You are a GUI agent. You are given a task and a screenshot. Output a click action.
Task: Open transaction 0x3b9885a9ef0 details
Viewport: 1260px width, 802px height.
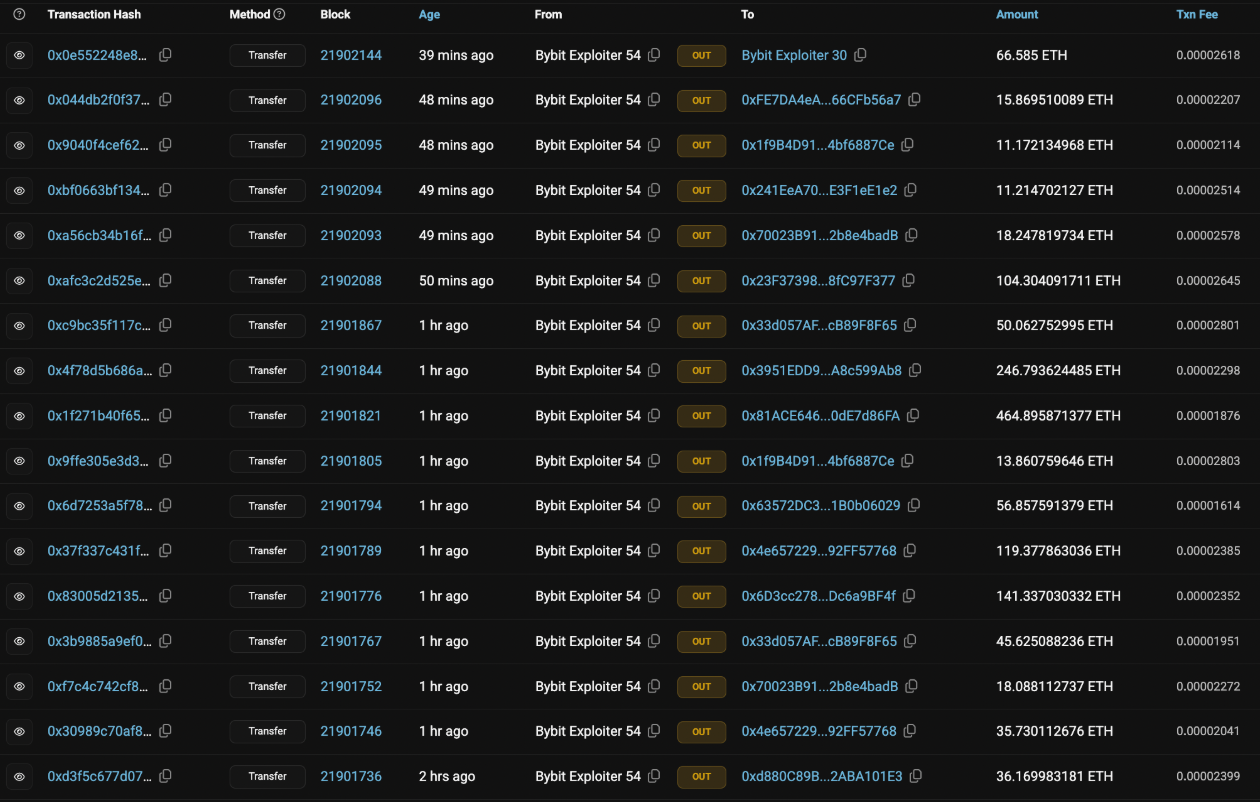coord(100,641)
